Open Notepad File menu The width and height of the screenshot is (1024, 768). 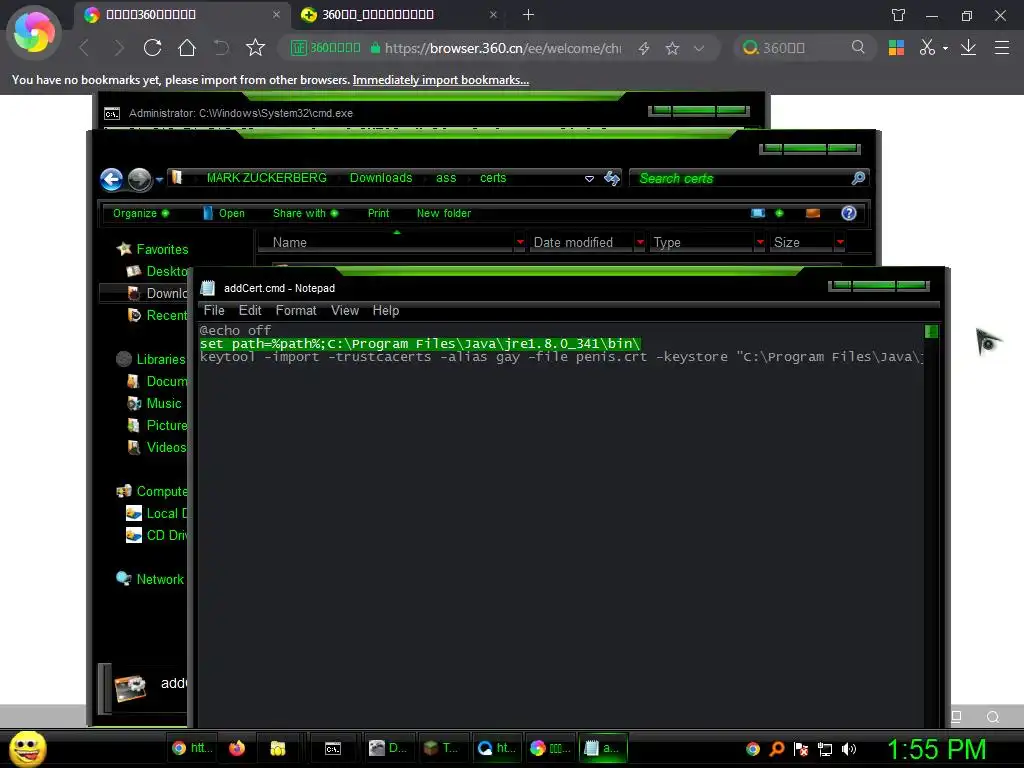click(x=214, y=310)
